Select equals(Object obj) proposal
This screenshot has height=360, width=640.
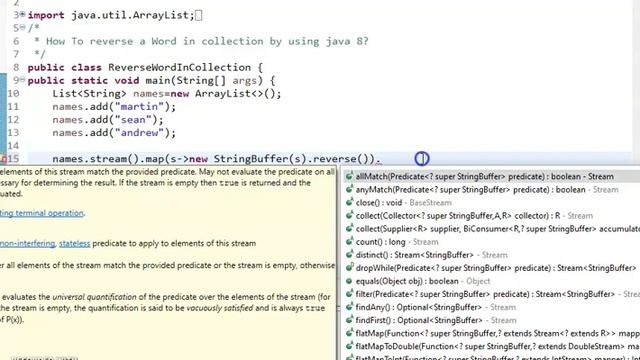pos(491,281)
